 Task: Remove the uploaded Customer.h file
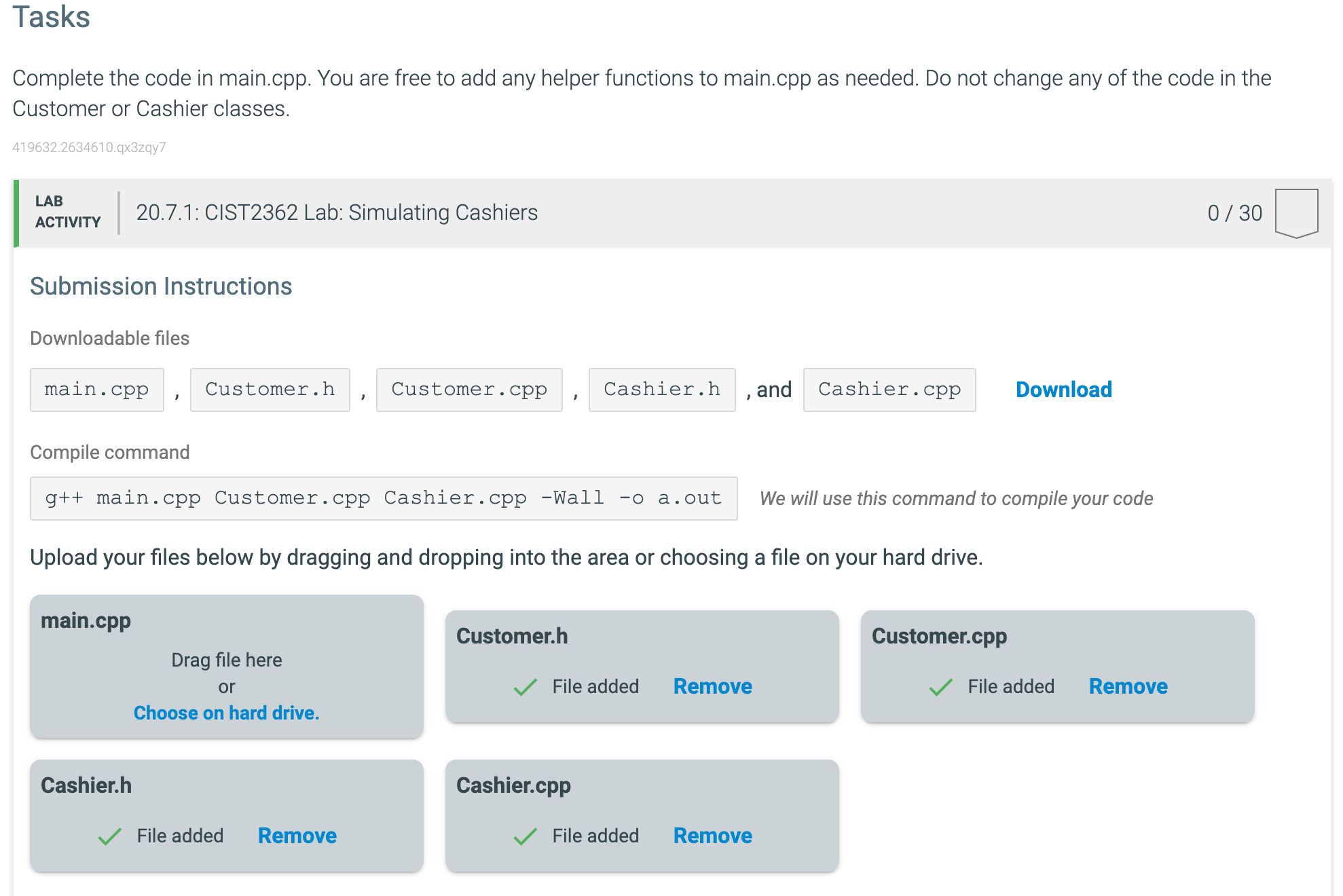(x=712, y=686)
